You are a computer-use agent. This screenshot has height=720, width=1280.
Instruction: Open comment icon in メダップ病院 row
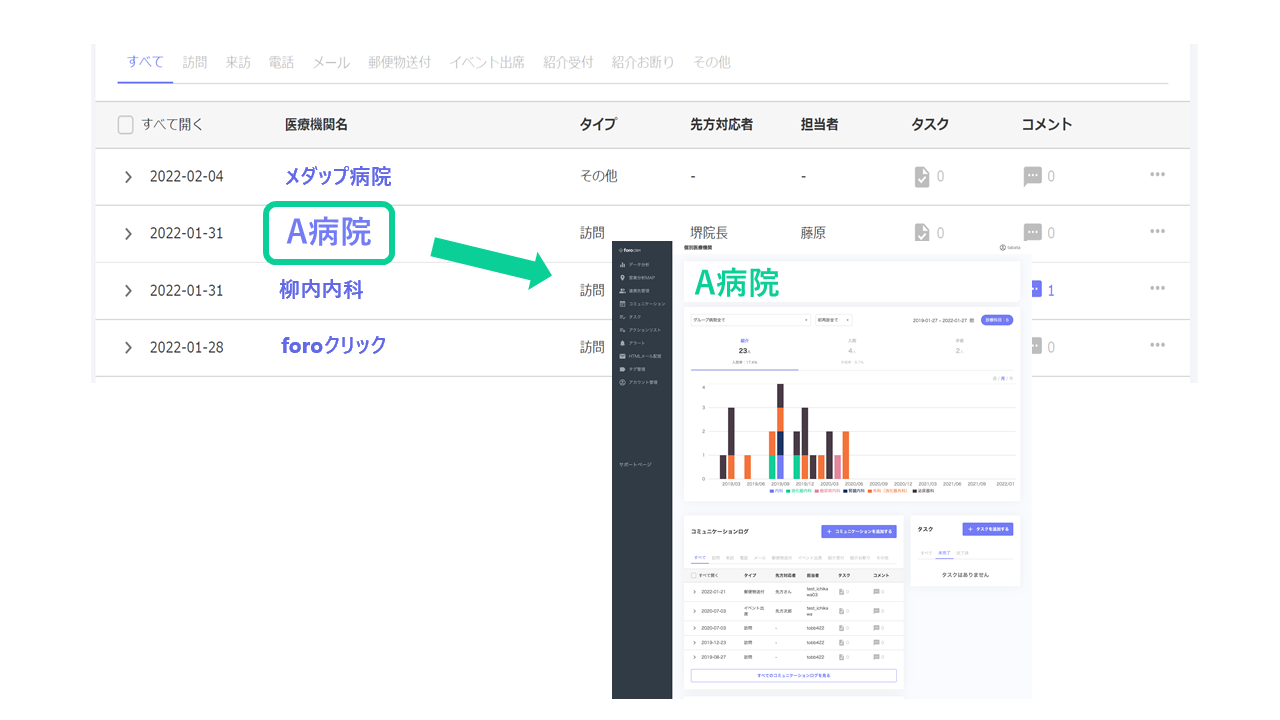pyautogui.click(x=1033, y=176)
